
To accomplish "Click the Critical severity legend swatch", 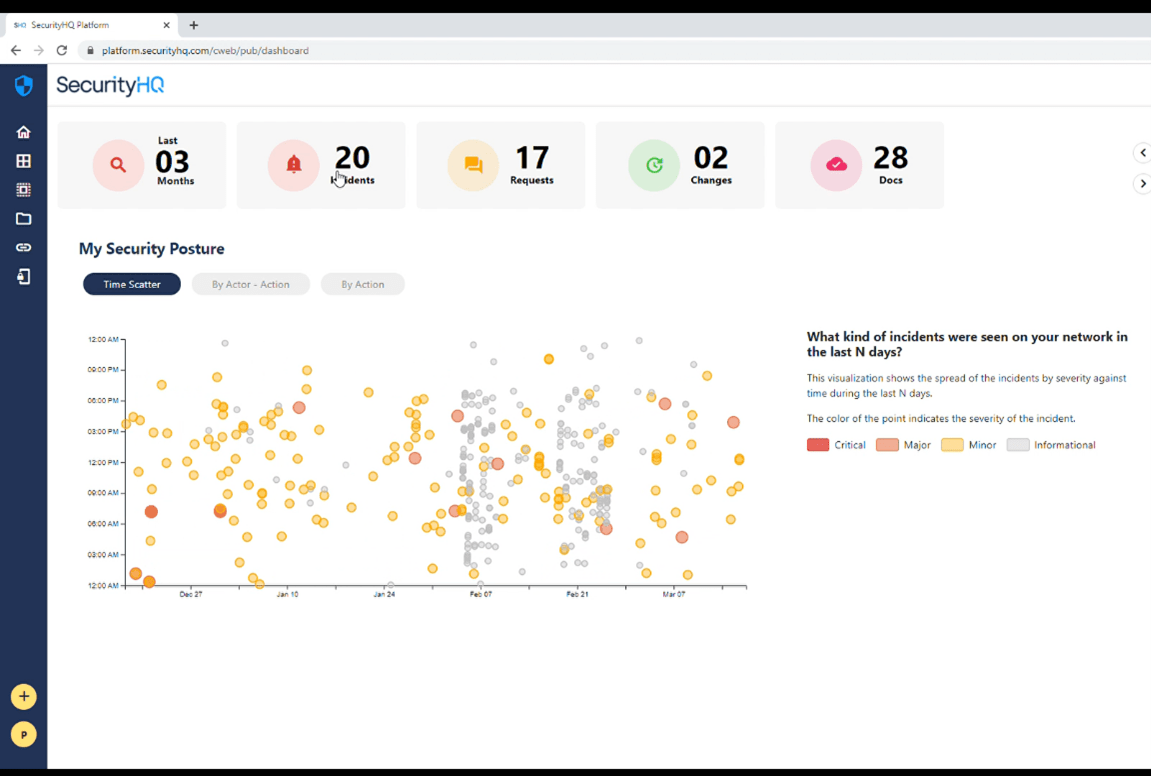I will coord(818,445).
